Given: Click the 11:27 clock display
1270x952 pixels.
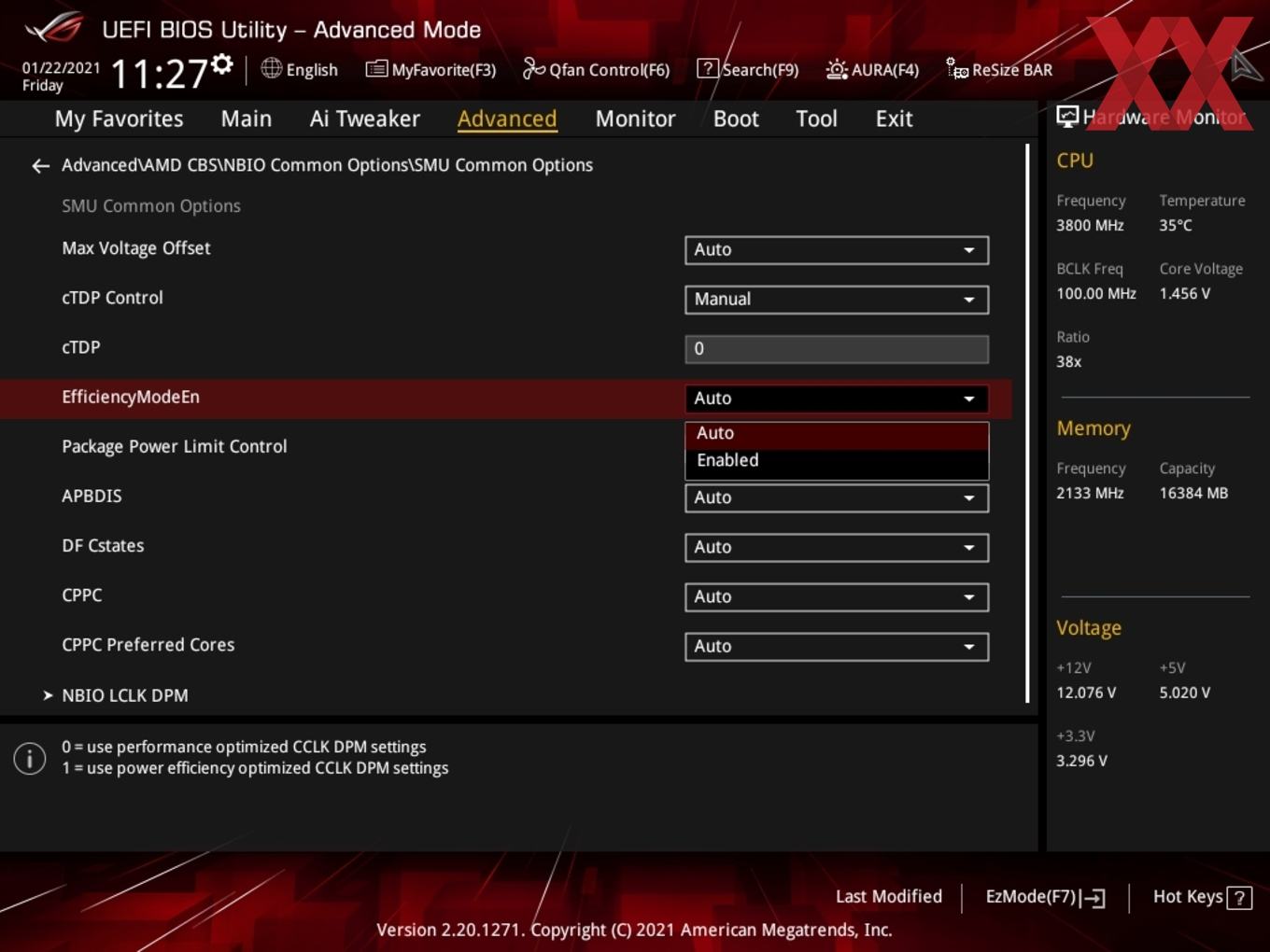Looking at the screenshot, I should pyautogui.click(x=159, y=73).
